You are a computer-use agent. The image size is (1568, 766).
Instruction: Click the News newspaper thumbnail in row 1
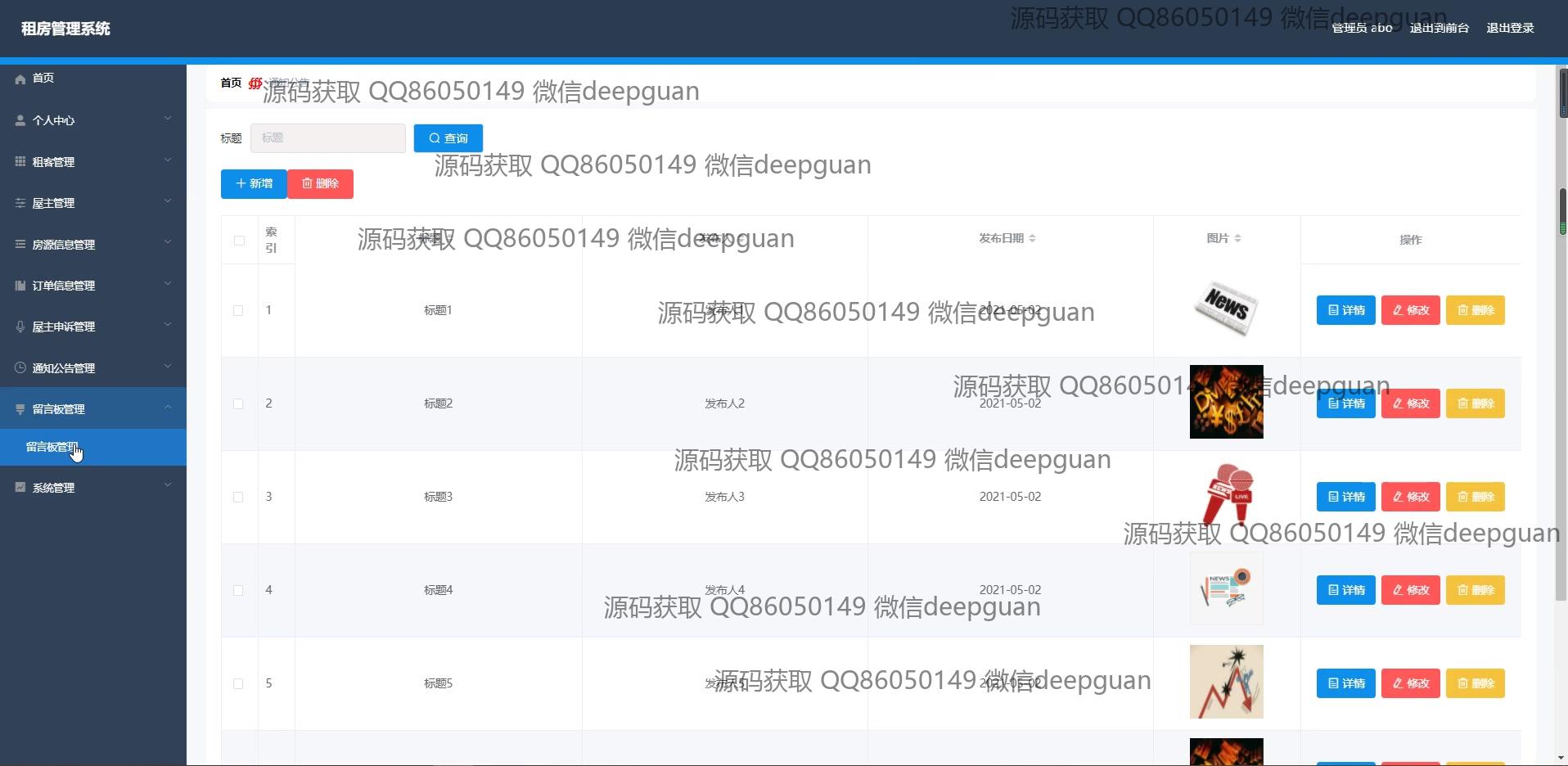click(x=1226, y=309)
